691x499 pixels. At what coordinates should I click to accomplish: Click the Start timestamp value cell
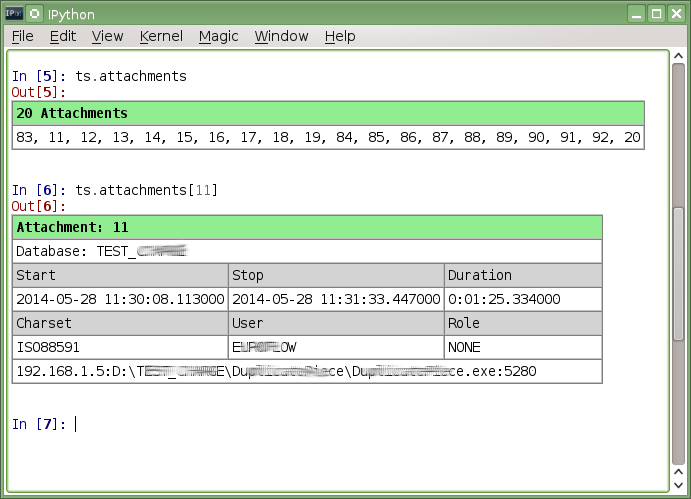[120, 299]
